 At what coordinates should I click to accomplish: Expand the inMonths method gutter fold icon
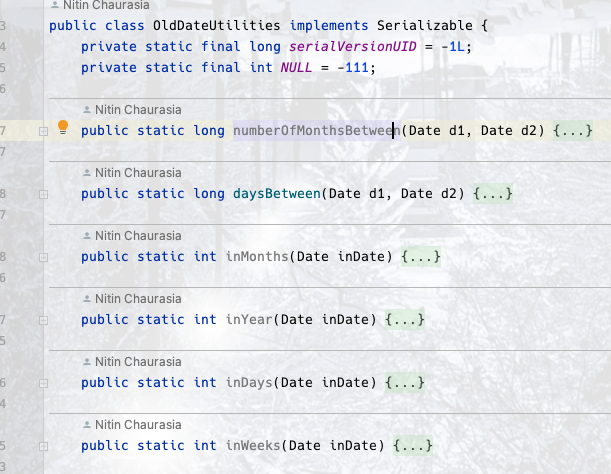click(43, 257)
